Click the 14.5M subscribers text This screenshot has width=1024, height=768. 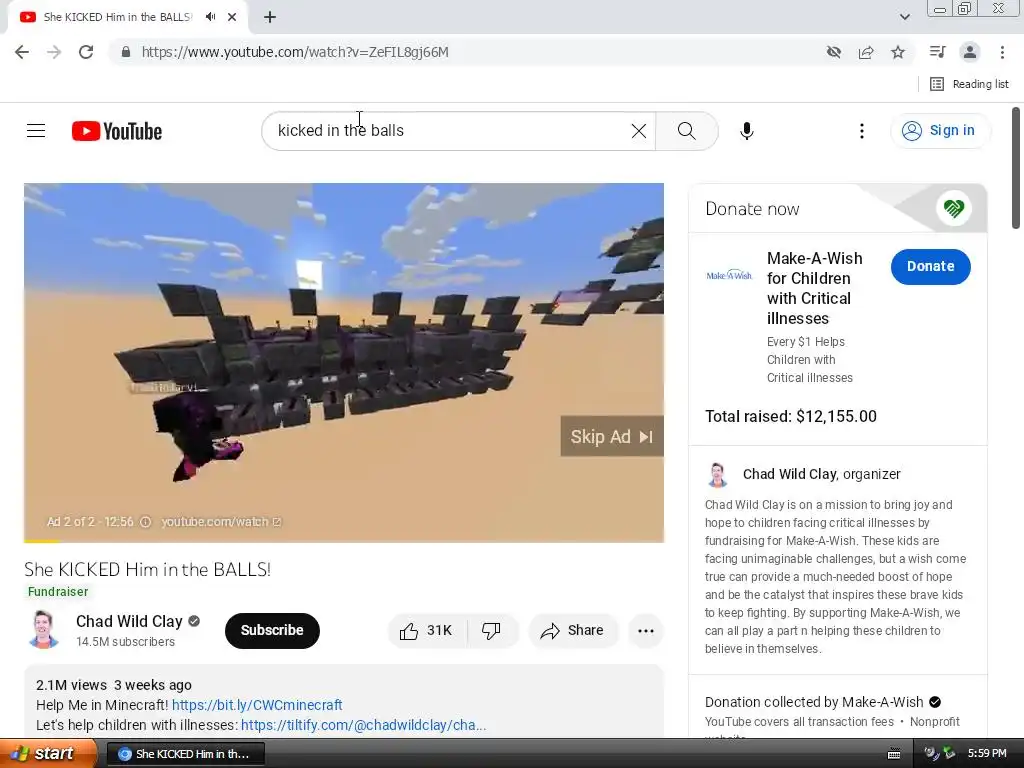125,642
